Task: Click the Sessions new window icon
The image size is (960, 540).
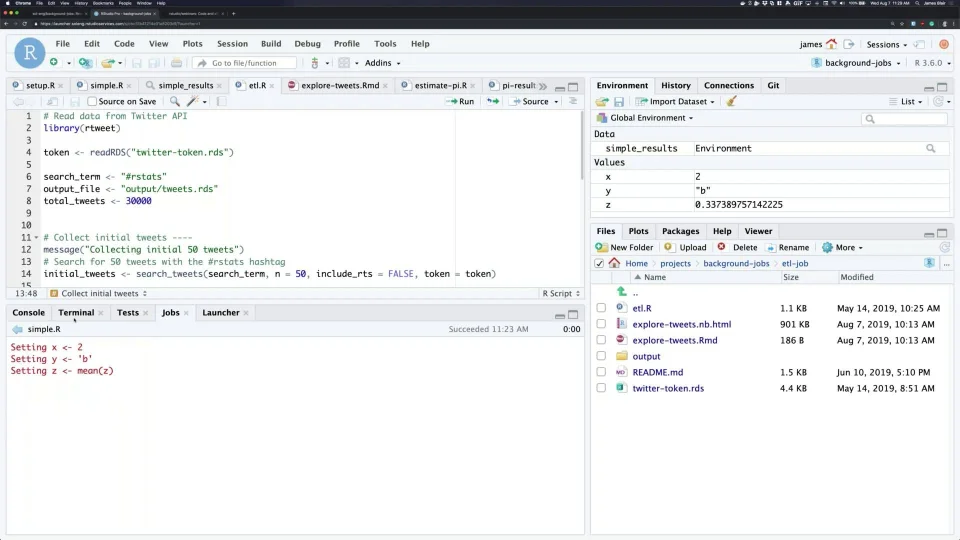Action: [x=919, y=44]
